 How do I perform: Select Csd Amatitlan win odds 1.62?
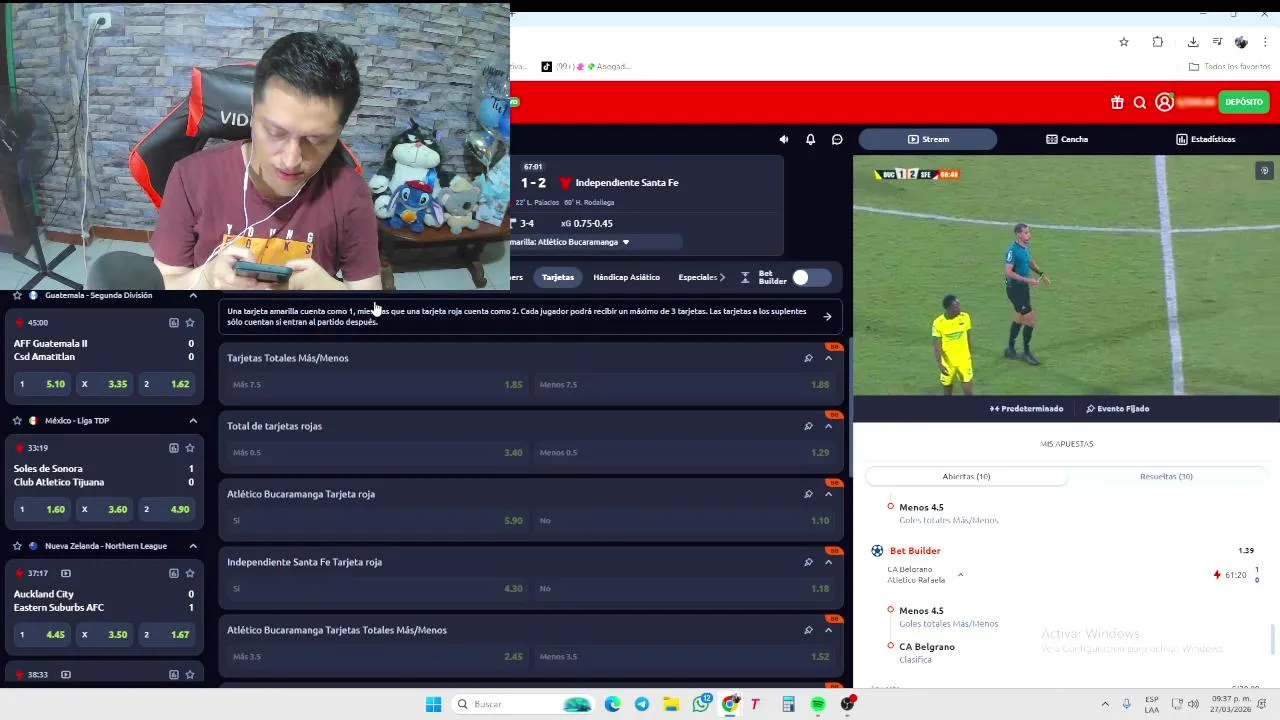pos(166,384)
